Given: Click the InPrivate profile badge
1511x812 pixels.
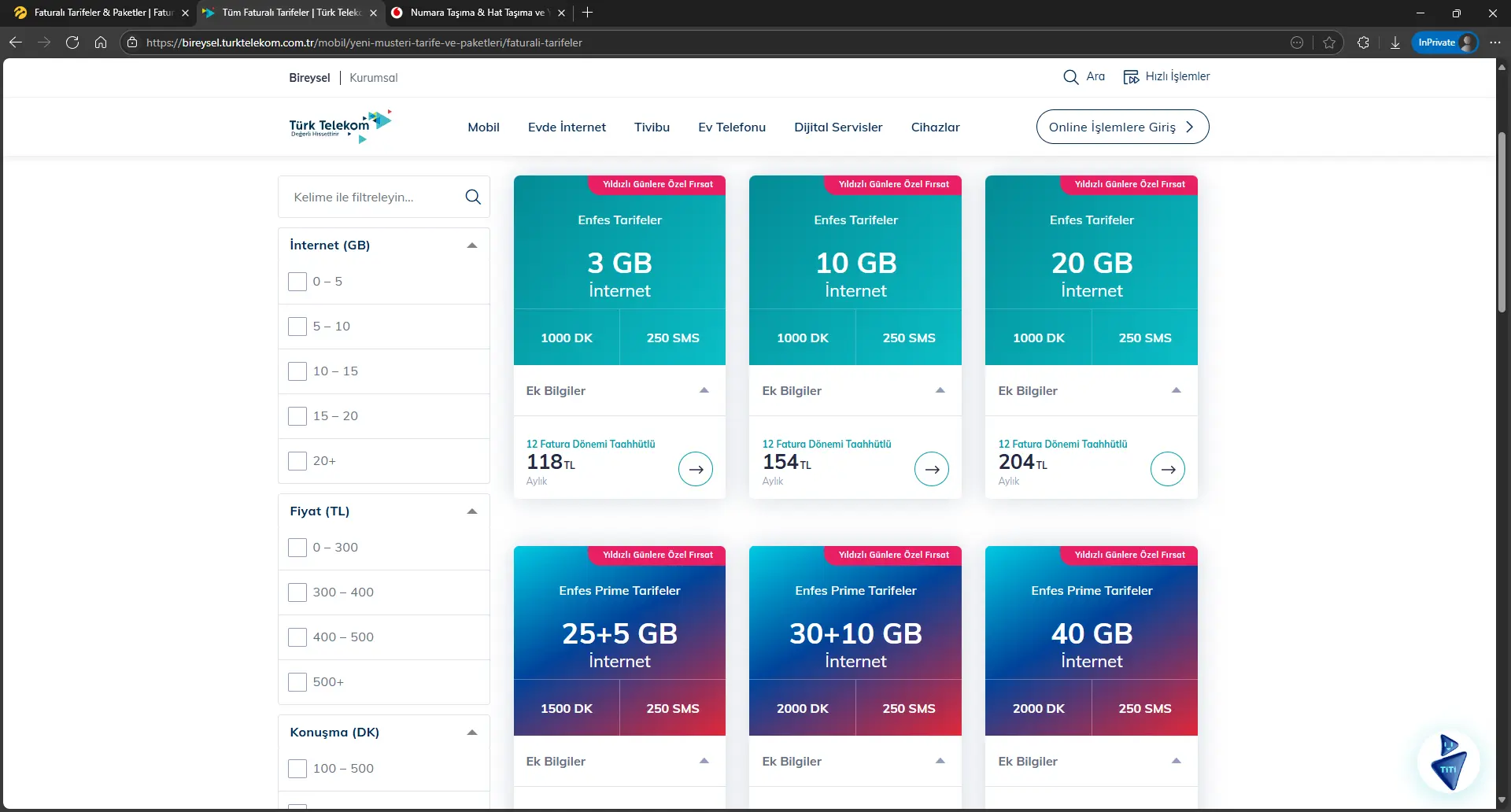Looking at the screenshot, I should coord(1445,42).
